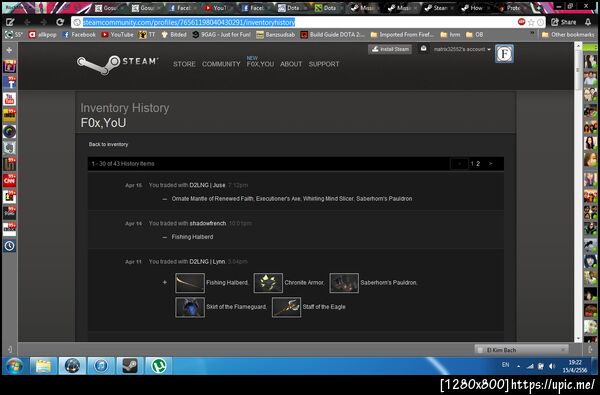Open the red adblock extension icon
Screen dimensions: 600x395
pyautogui.click(x=522, y=22)
